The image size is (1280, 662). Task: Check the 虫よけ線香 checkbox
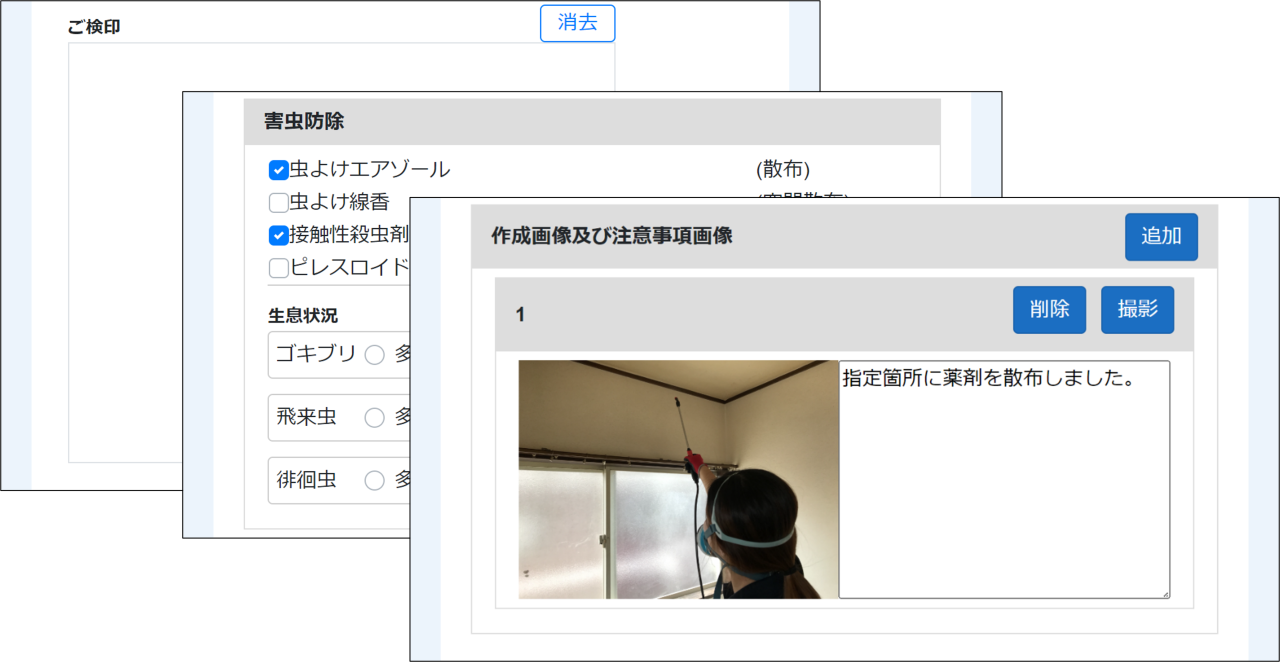tap(279, 203)
